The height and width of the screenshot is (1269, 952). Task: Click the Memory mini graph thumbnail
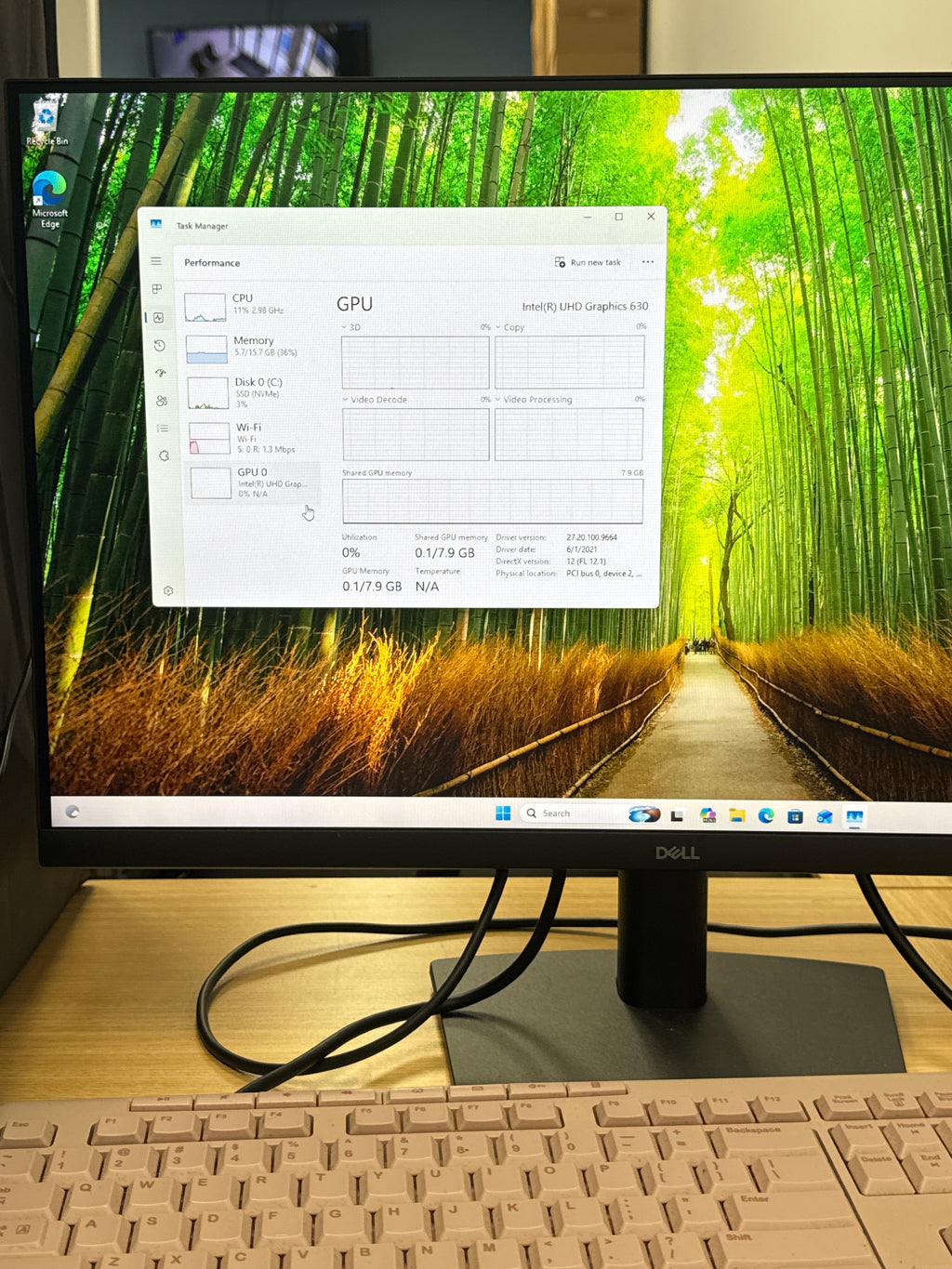(x=206, y=350)
